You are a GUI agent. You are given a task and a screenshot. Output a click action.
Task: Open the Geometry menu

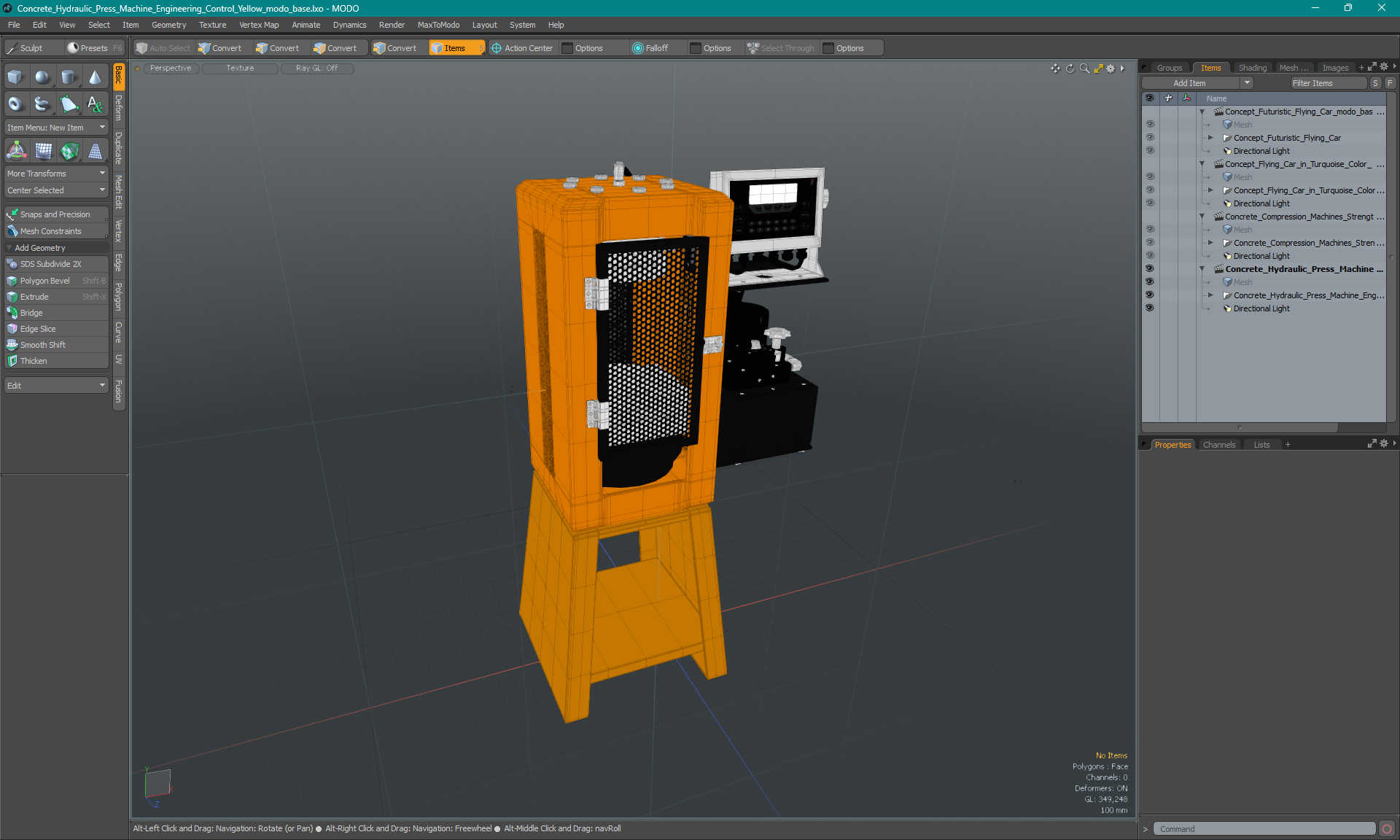point(168,25)
